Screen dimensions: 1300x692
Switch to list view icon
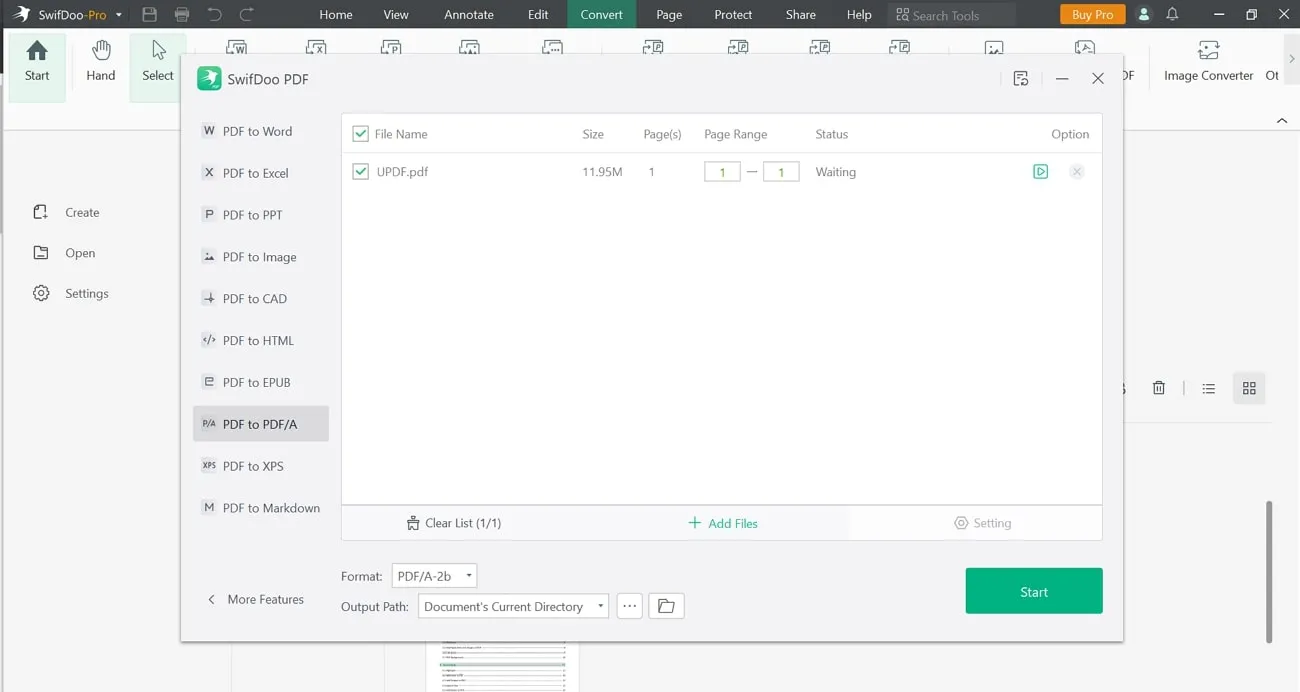pyautogui.click(x=1208, y=388)
